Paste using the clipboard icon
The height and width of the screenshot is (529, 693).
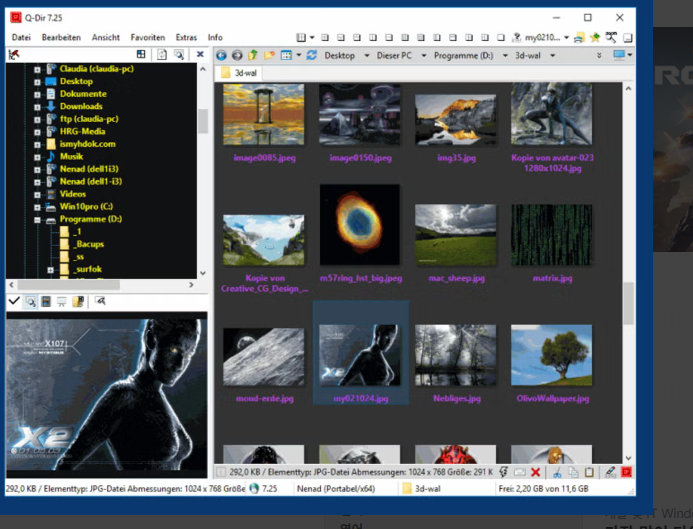coord(589,472)
